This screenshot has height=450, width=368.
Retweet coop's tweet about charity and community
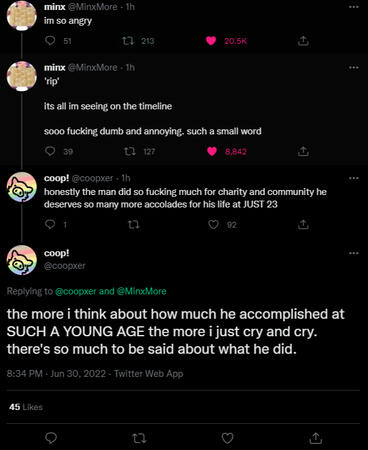point(134,225)
